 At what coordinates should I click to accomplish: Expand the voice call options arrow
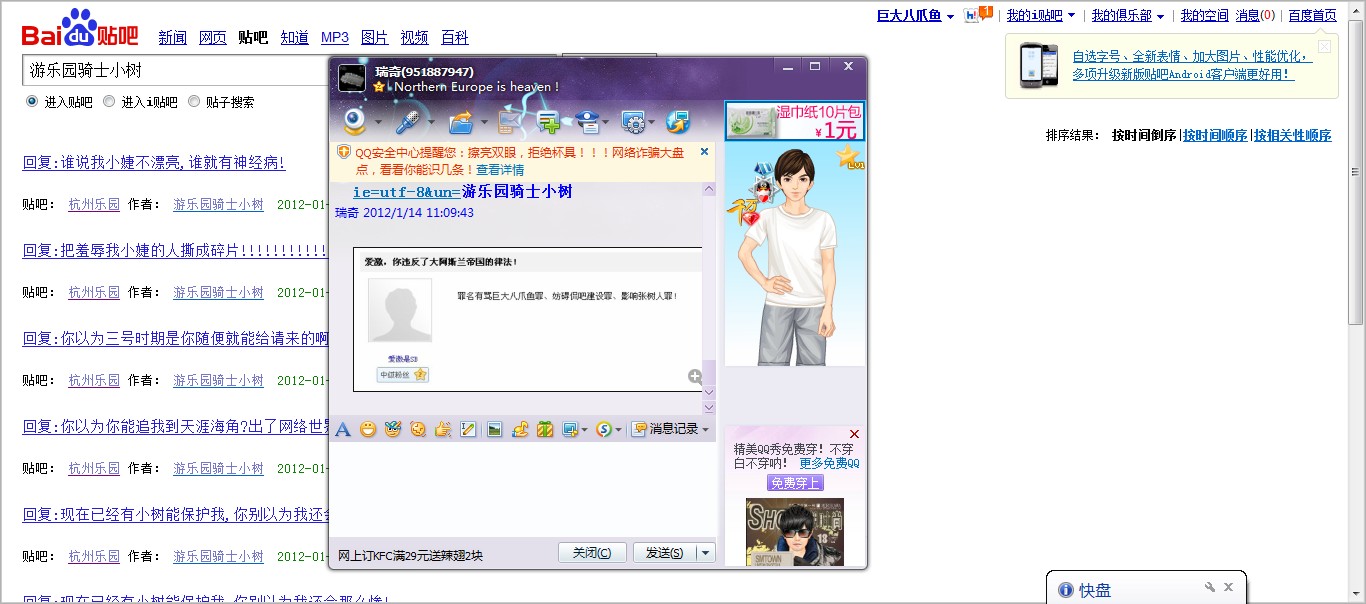pos(430,123)
